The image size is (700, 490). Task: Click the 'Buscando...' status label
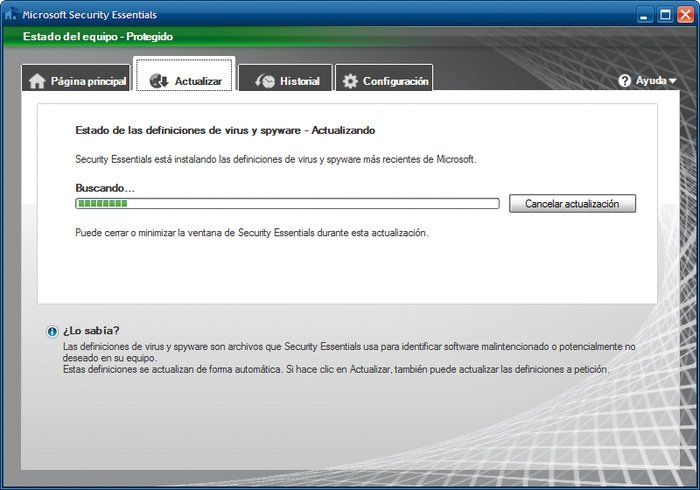pyautogui.click(x=105, y=188)
